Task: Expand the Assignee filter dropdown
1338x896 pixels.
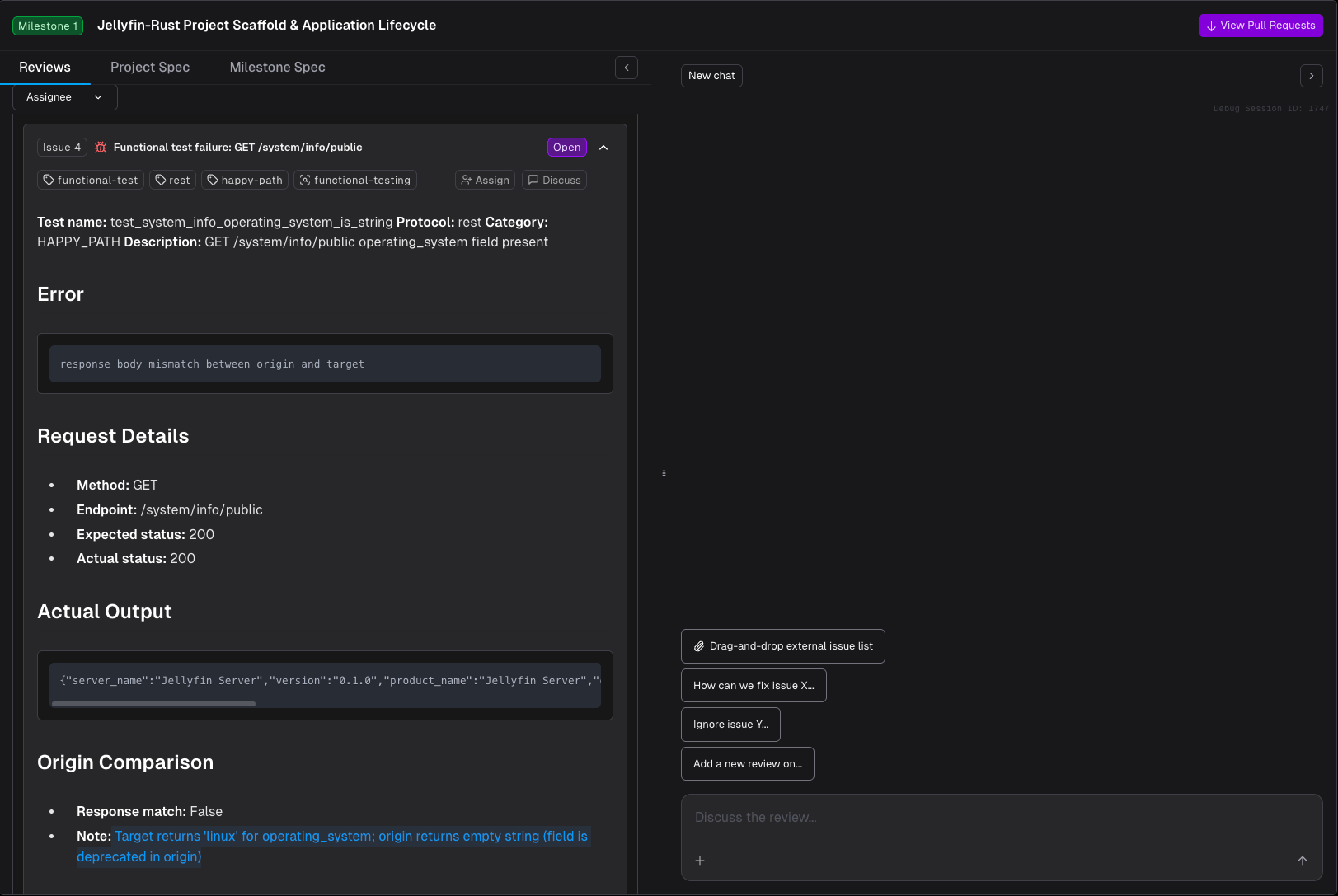Action: [65, 97]
